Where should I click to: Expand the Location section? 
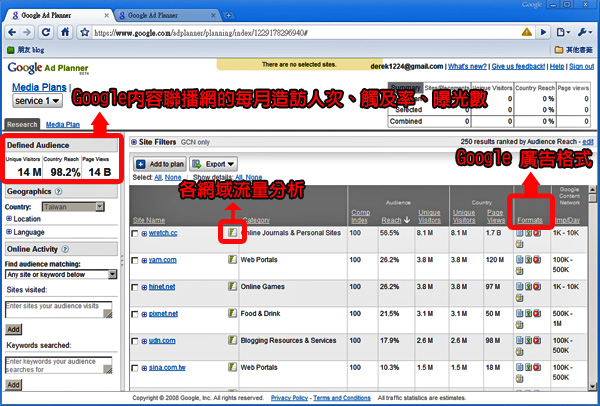pyautogui.click(x=9, y=219)
